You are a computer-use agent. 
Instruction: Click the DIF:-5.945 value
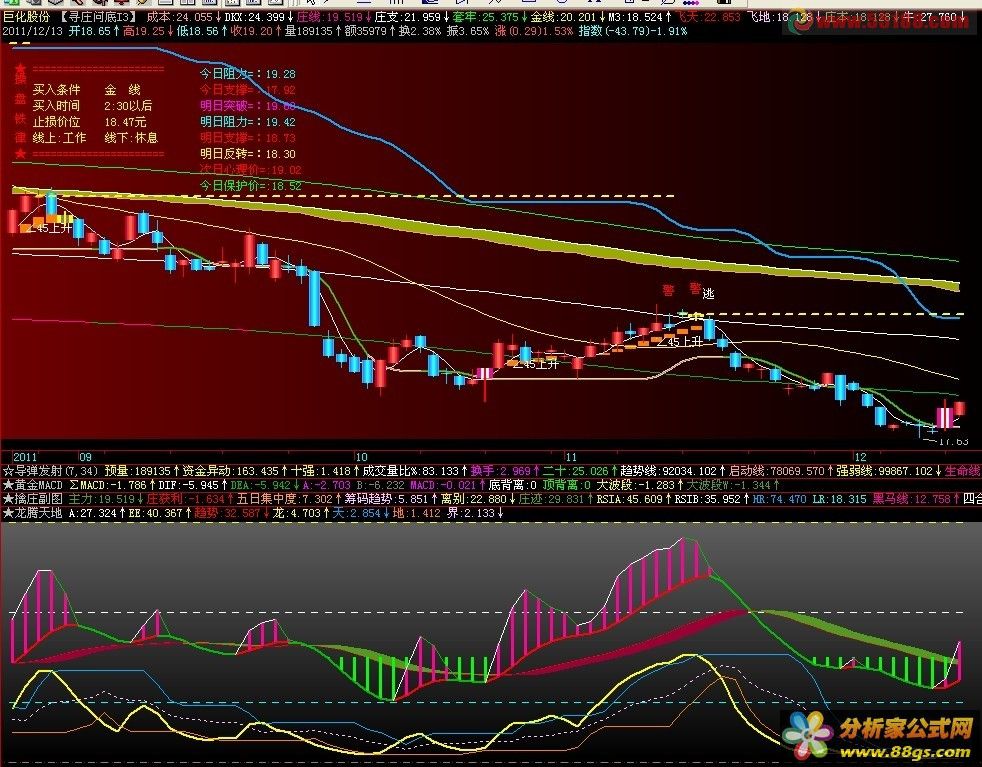click(189, 485)
